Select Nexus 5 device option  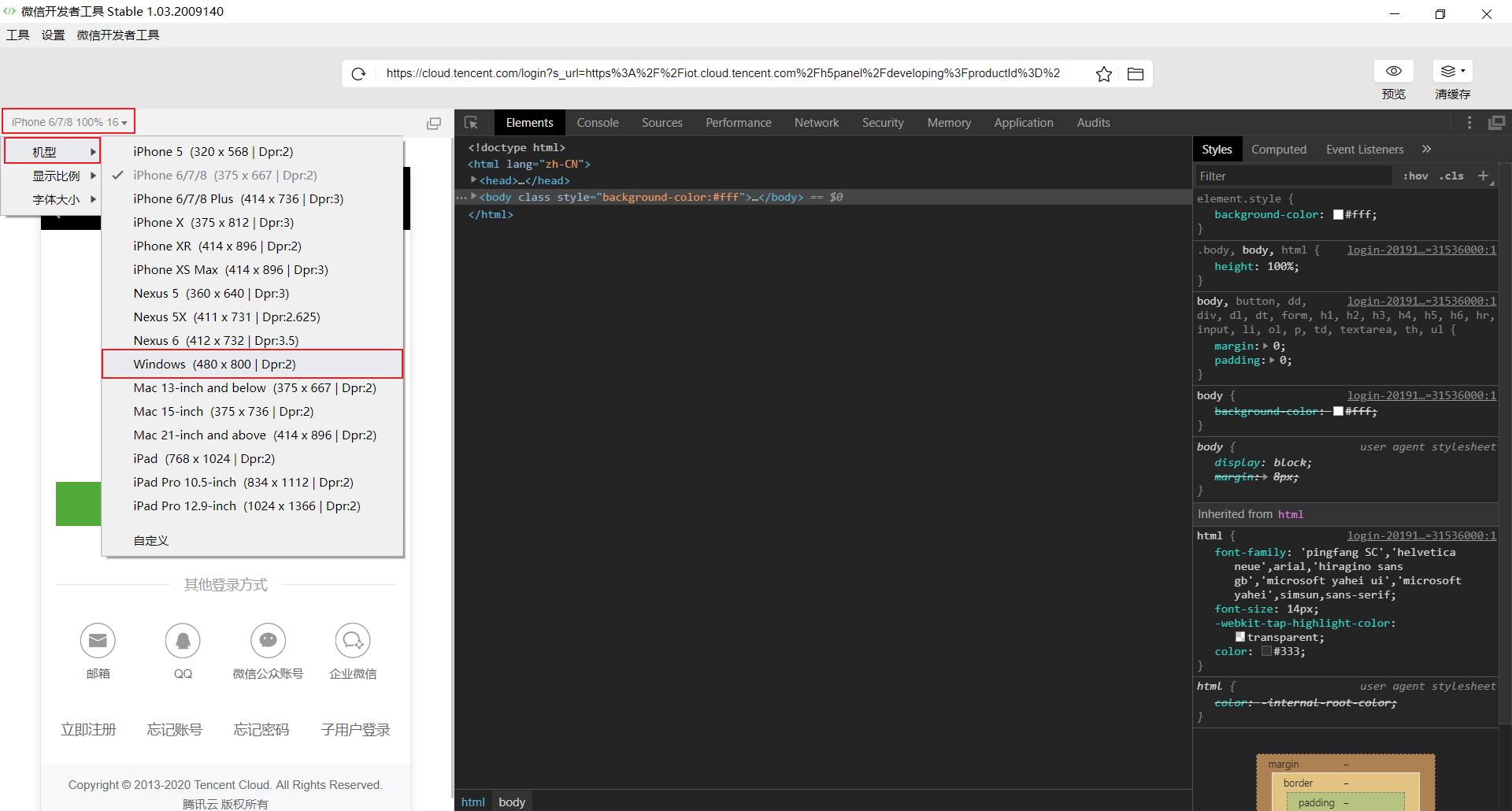pyautogui.click(x=252, y=293)
